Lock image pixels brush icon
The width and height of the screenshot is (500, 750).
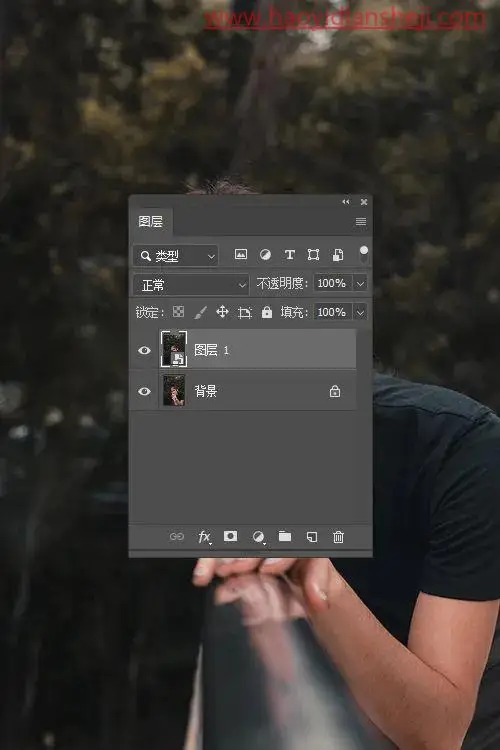[x=200, y=312]
